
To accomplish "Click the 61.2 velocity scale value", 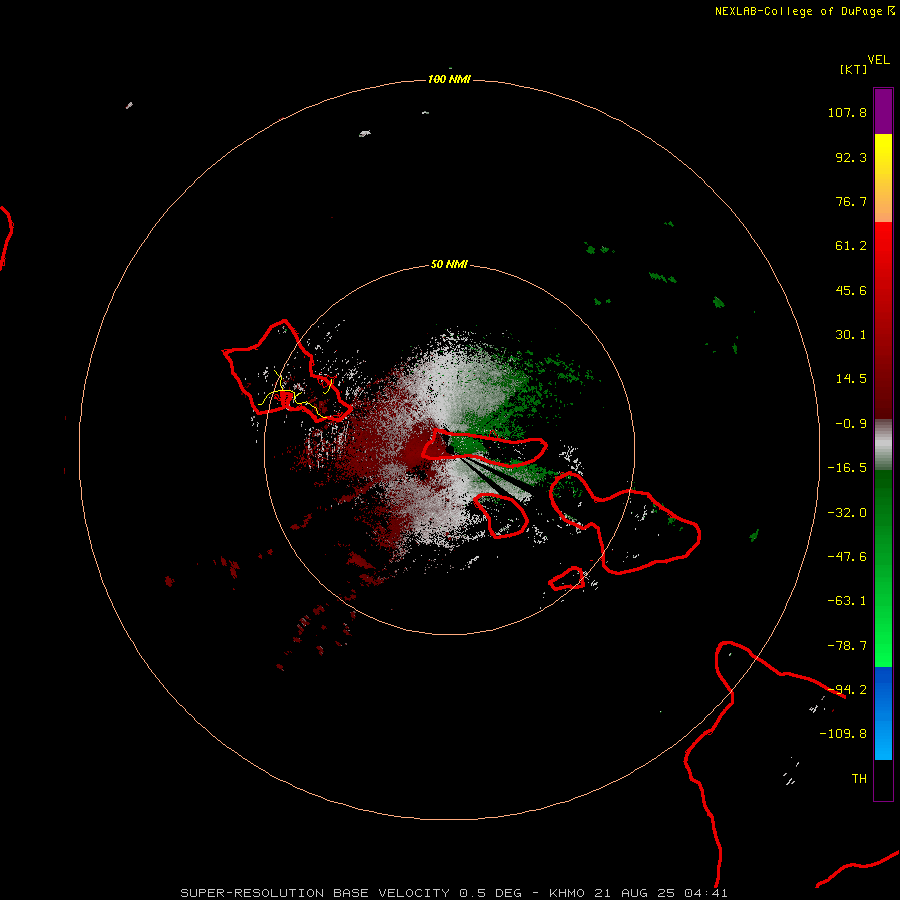I will [x=851, y=246].
